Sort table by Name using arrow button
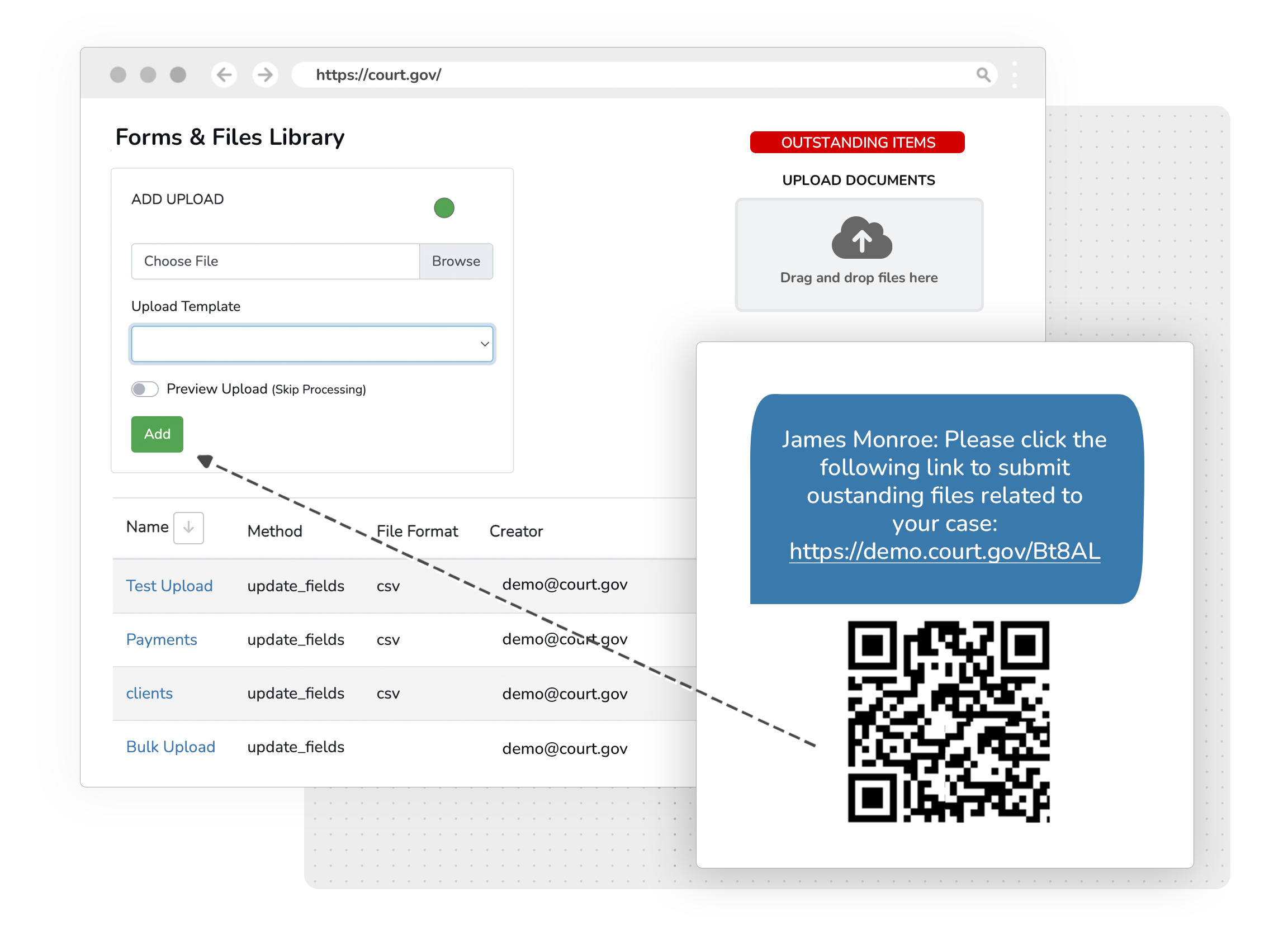Image resolution: width=1288 pixels, height=940 pixels. 188,528
